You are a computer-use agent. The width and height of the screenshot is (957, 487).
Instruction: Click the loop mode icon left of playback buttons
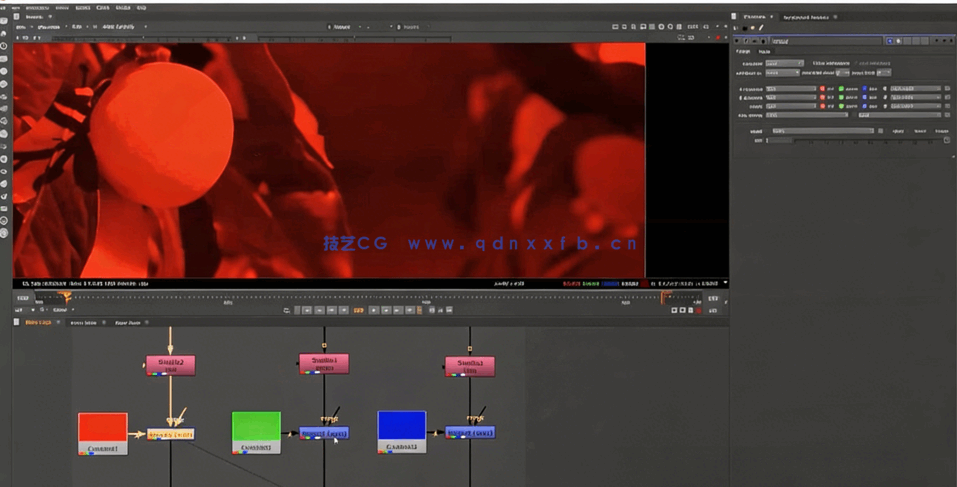(x=287, y=311)
